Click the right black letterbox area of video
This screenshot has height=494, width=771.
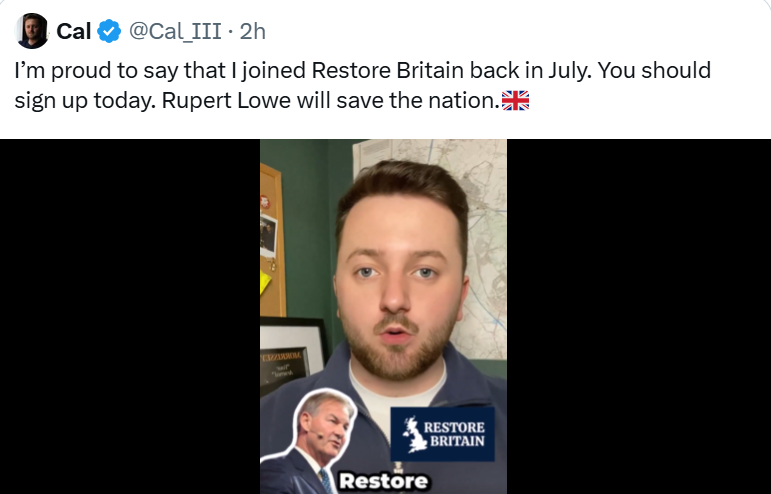(639, 317)
